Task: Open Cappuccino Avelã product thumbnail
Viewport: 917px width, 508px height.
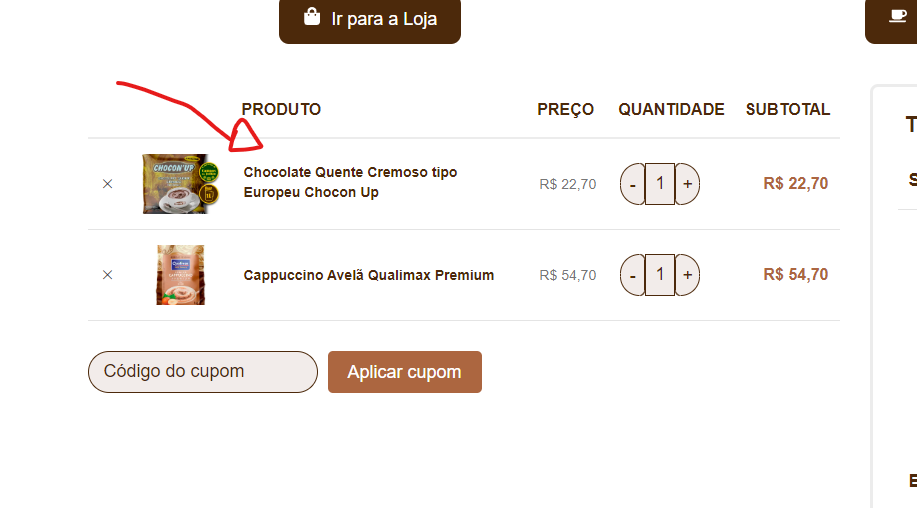Action: pos(181,275)
